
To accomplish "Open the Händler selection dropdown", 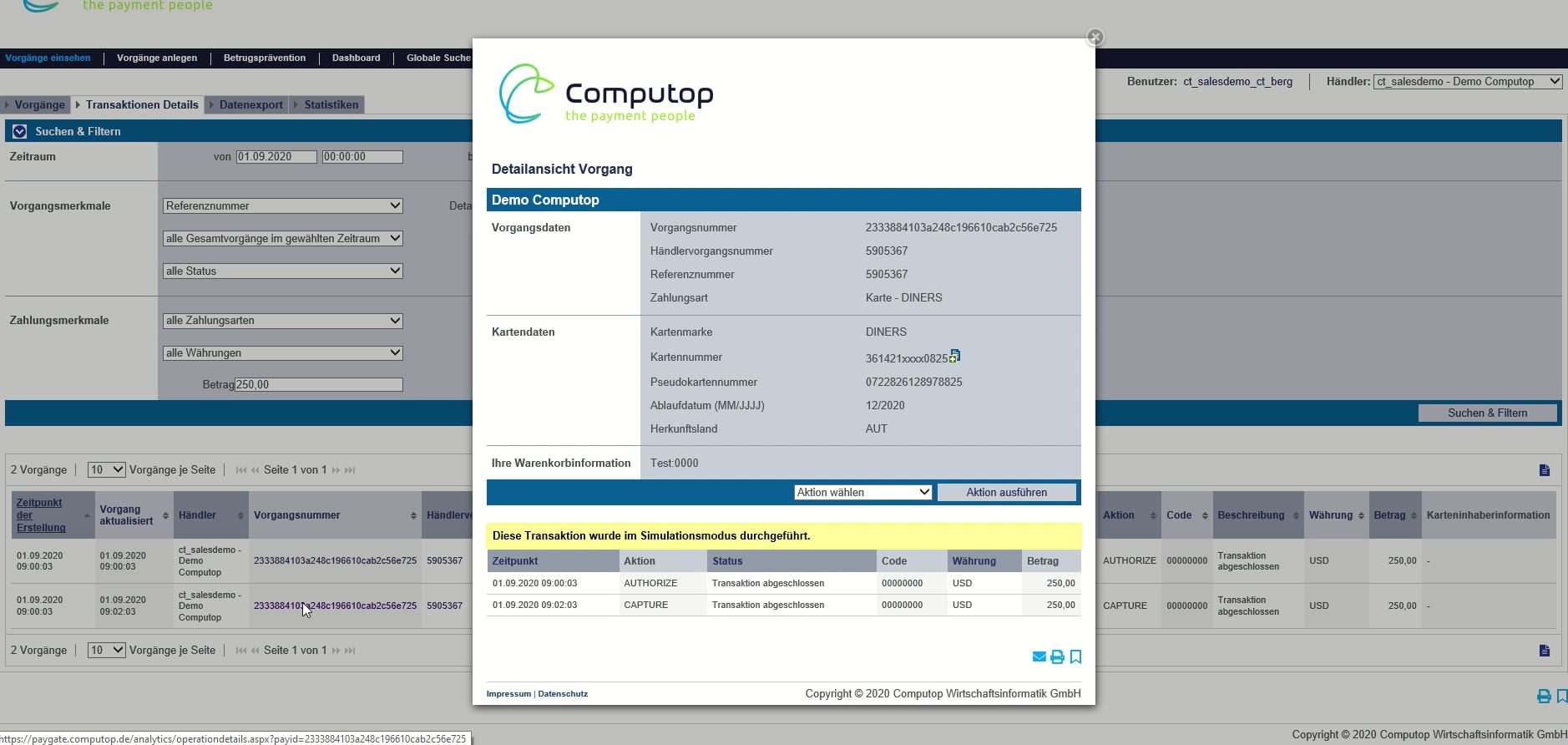I will click(1468, 81).
